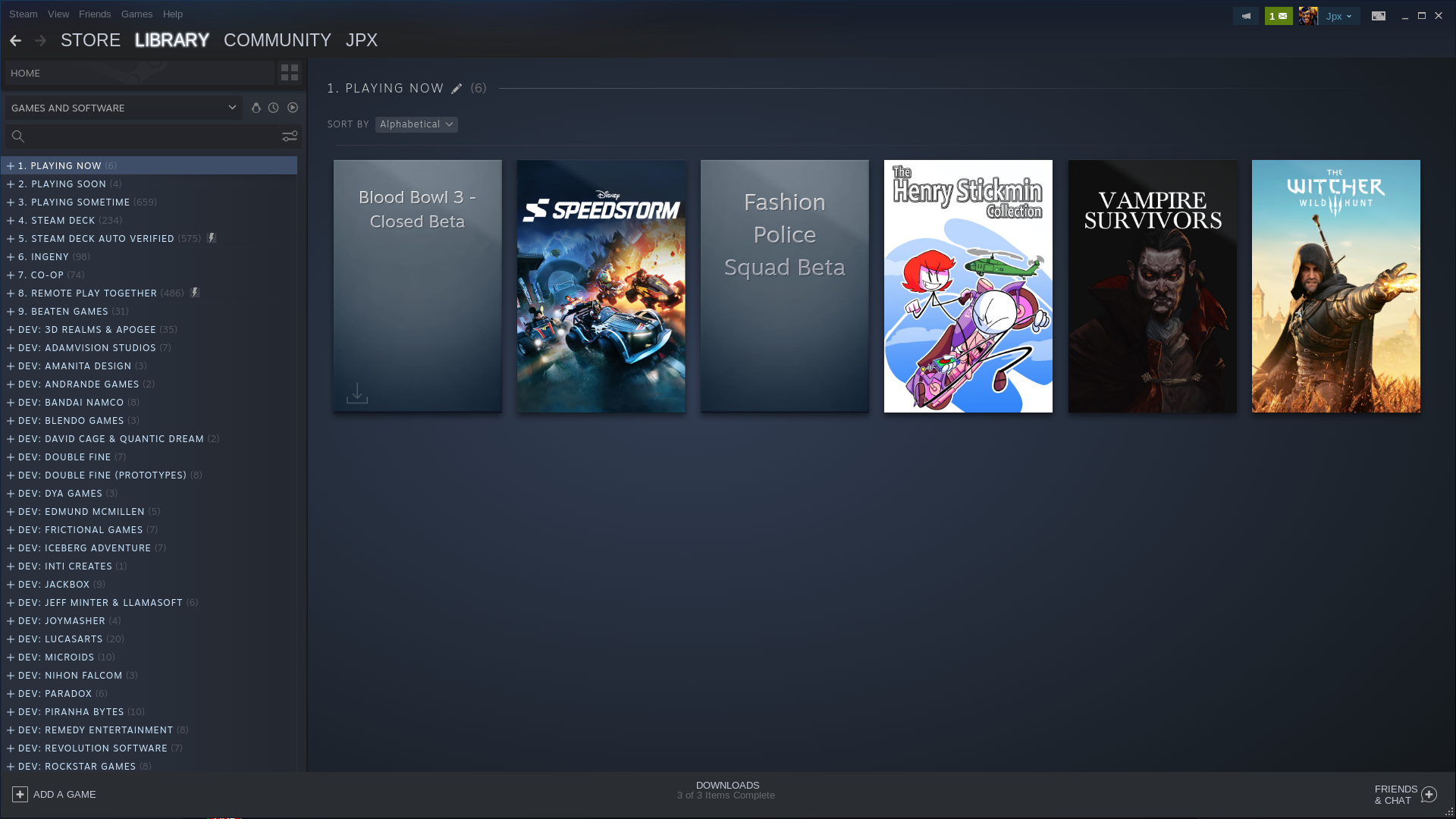Toggle dynamic collection lightning on Remote Play Together
1456x819 pixels.
pyautogui.click(x=195, y=293)
